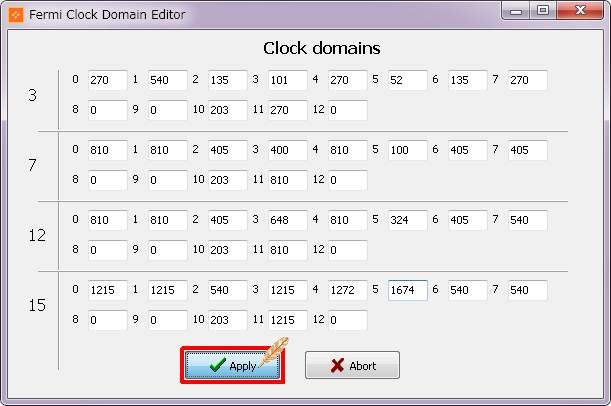The height and width of the screenshot is (406, 611).
Task: Click the Apply button
Action: click(x=232, y=365)
